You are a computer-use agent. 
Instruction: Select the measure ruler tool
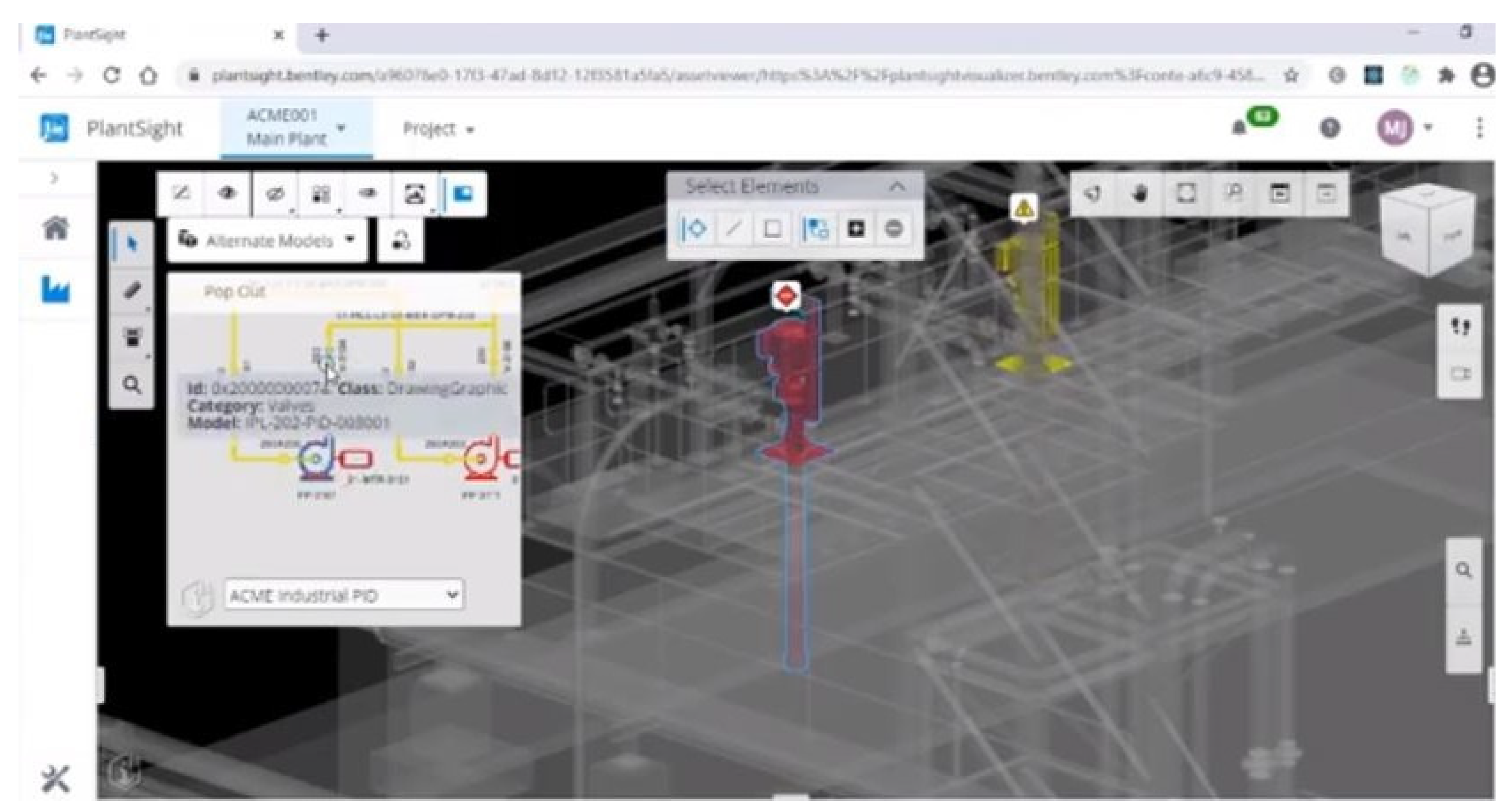tap(132, 291)
